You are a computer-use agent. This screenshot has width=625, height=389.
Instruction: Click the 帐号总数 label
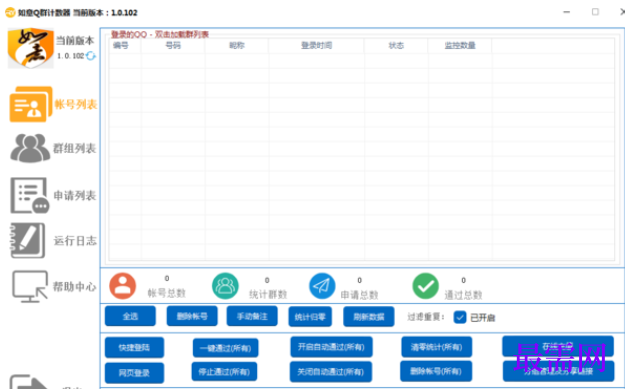(x=167, y=293)
